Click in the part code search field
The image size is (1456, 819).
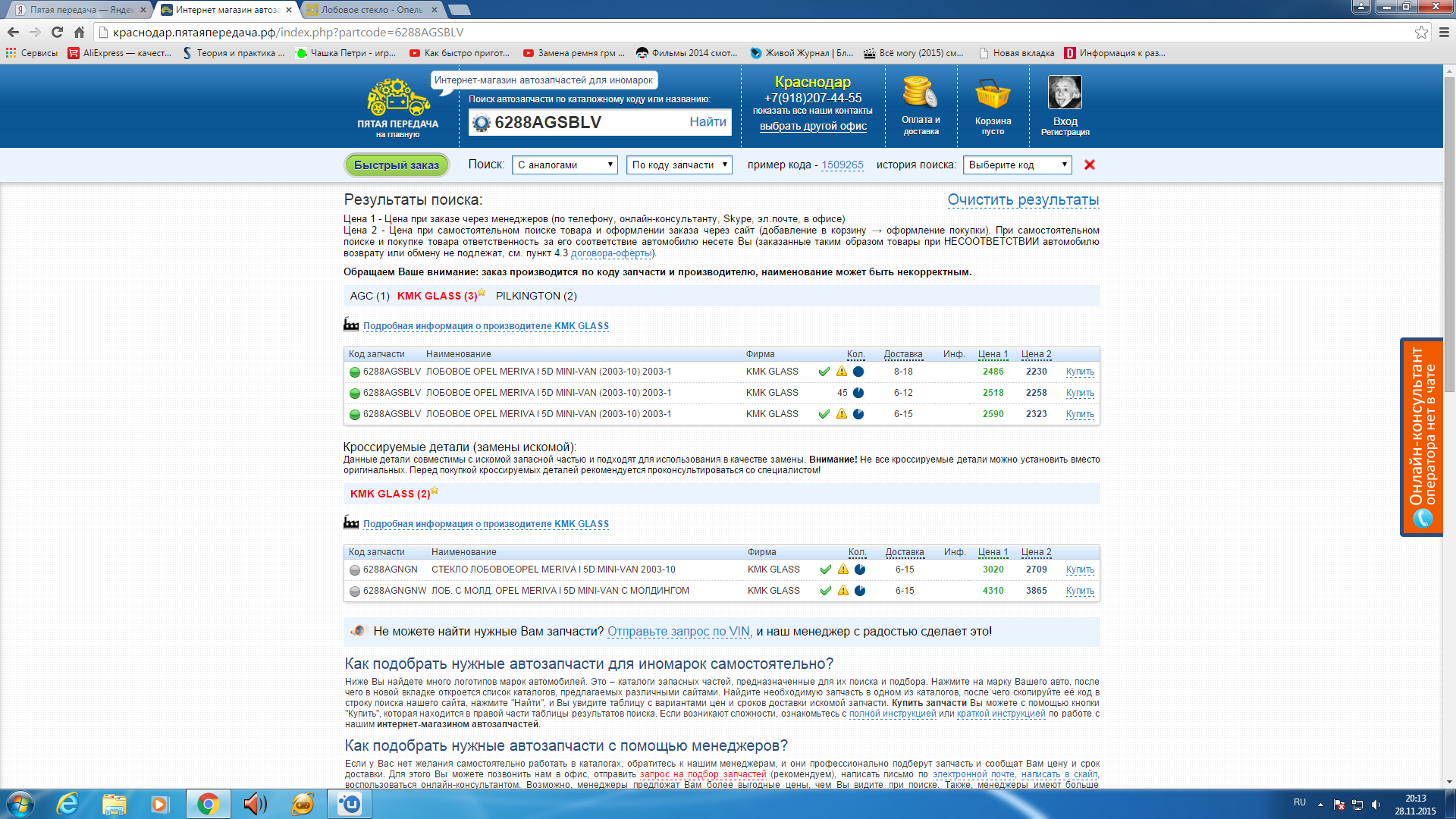tap(588, 123)
